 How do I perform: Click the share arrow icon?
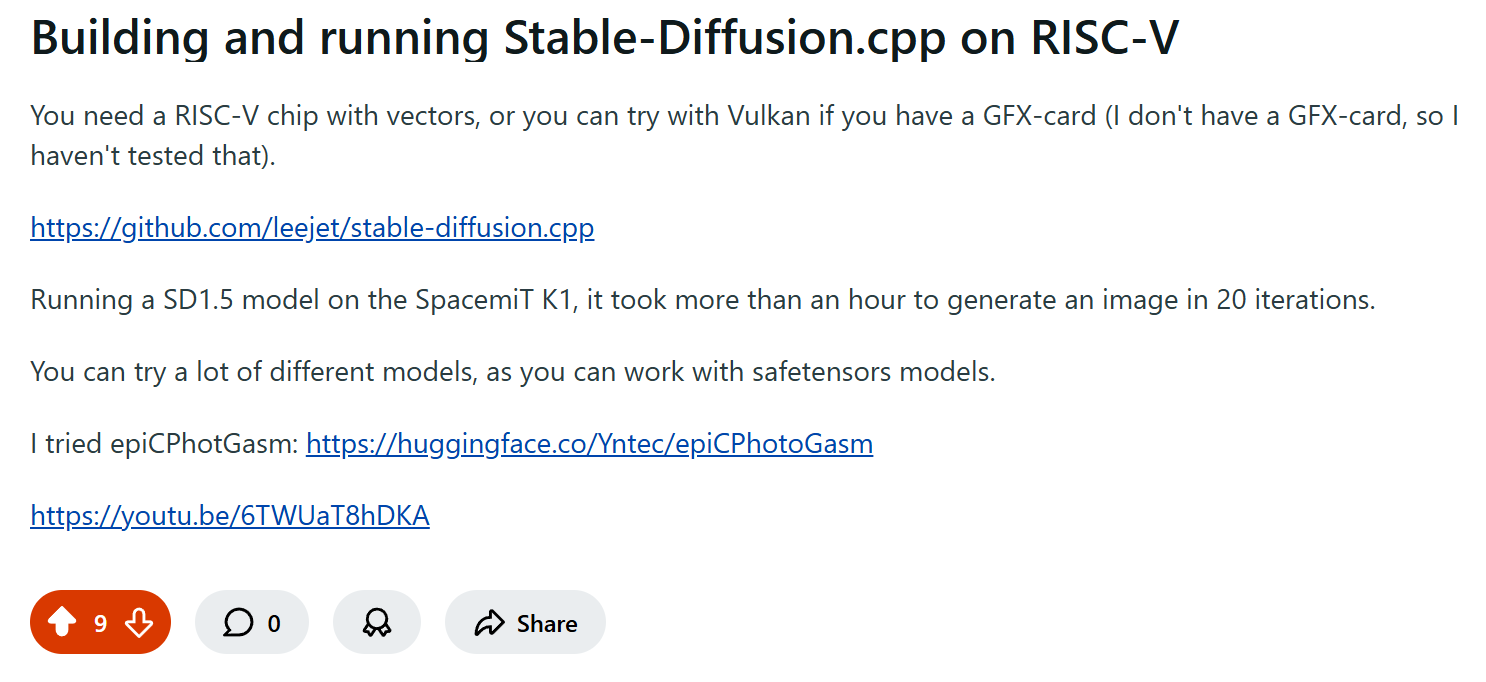coord(490,624)
